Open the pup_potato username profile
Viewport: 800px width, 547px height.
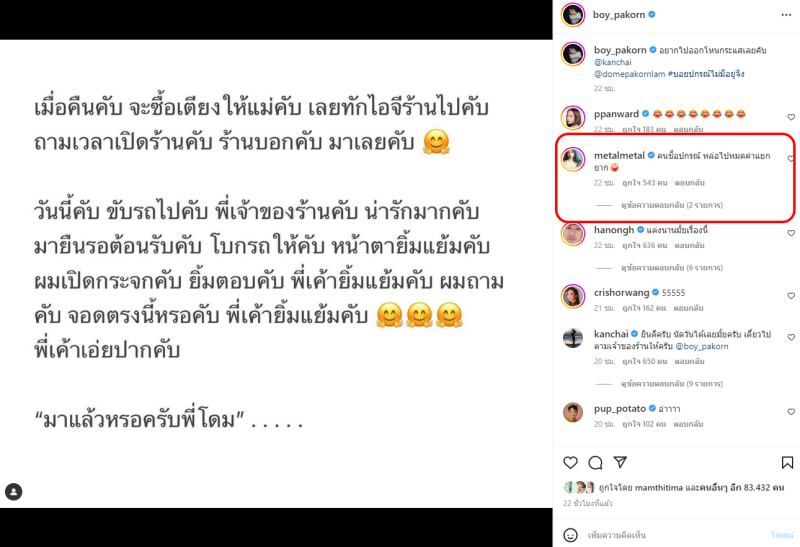point(620,409)
